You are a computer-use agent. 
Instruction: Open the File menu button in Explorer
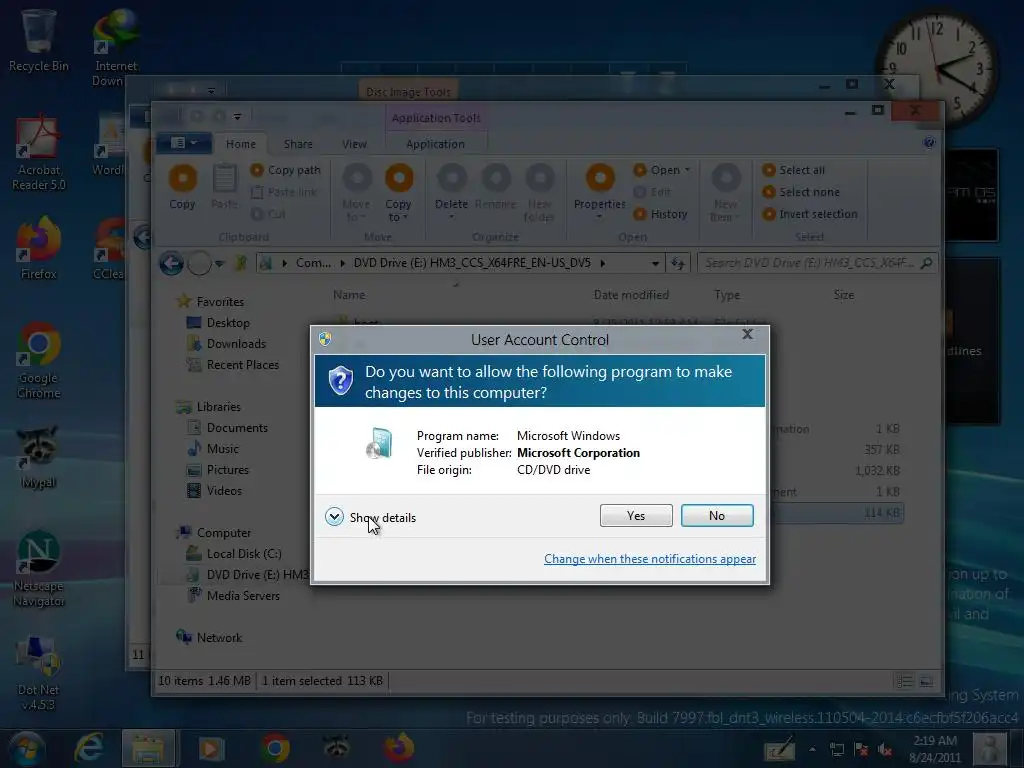click(x=183, y=143)
